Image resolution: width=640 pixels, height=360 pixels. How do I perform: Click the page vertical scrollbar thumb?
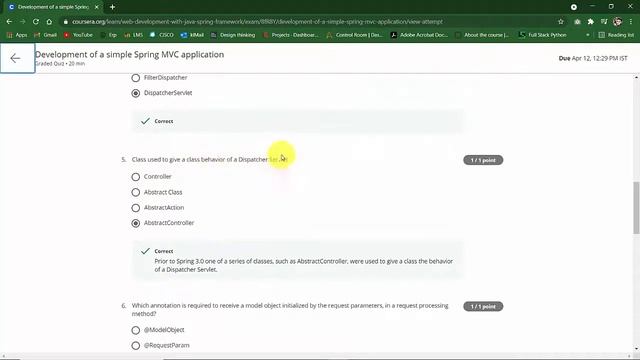636,208
